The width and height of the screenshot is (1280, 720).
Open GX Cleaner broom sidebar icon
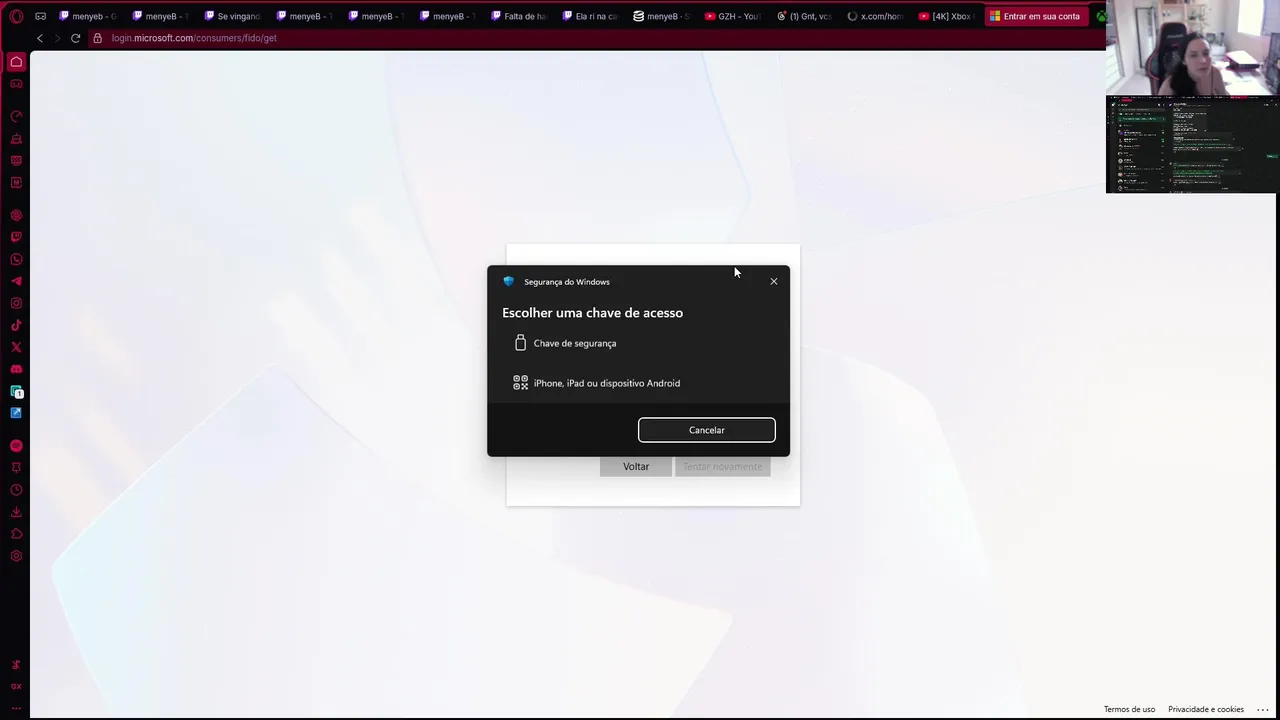click(x=16, y=138)
